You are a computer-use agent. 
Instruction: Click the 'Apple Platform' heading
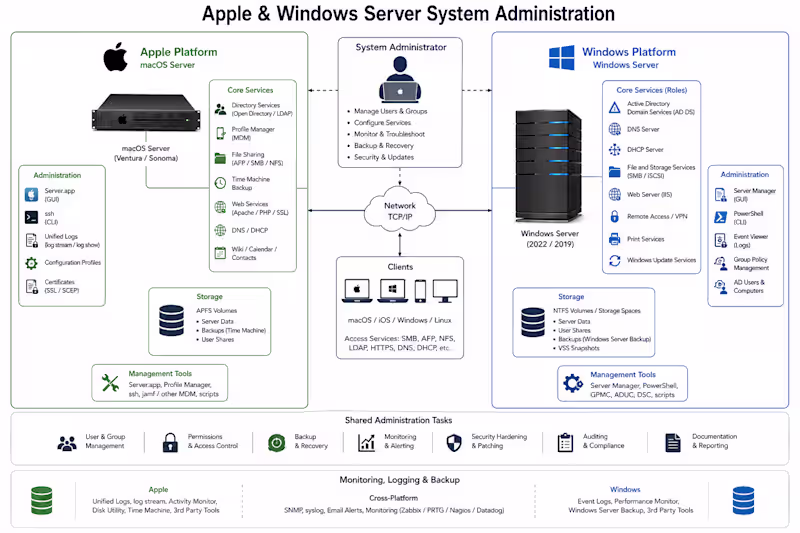[179, 52]
